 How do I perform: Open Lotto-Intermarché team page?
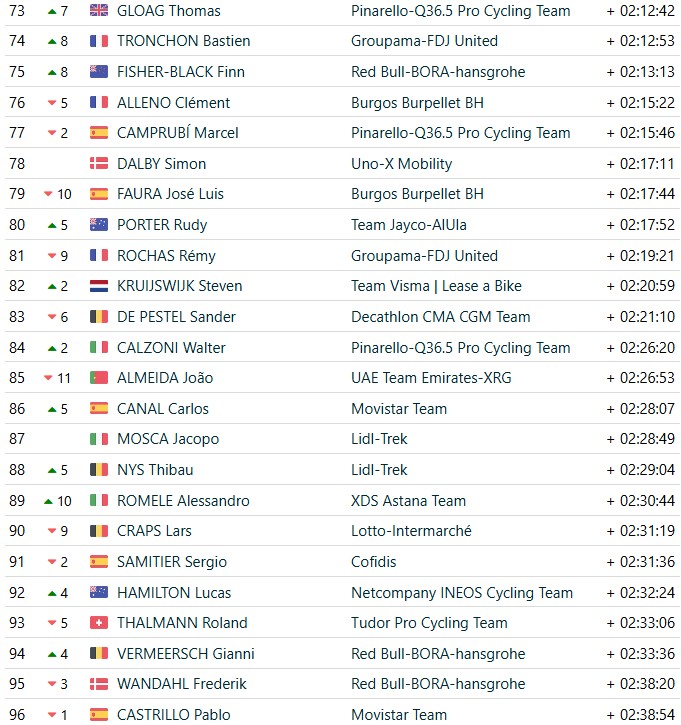411,531
